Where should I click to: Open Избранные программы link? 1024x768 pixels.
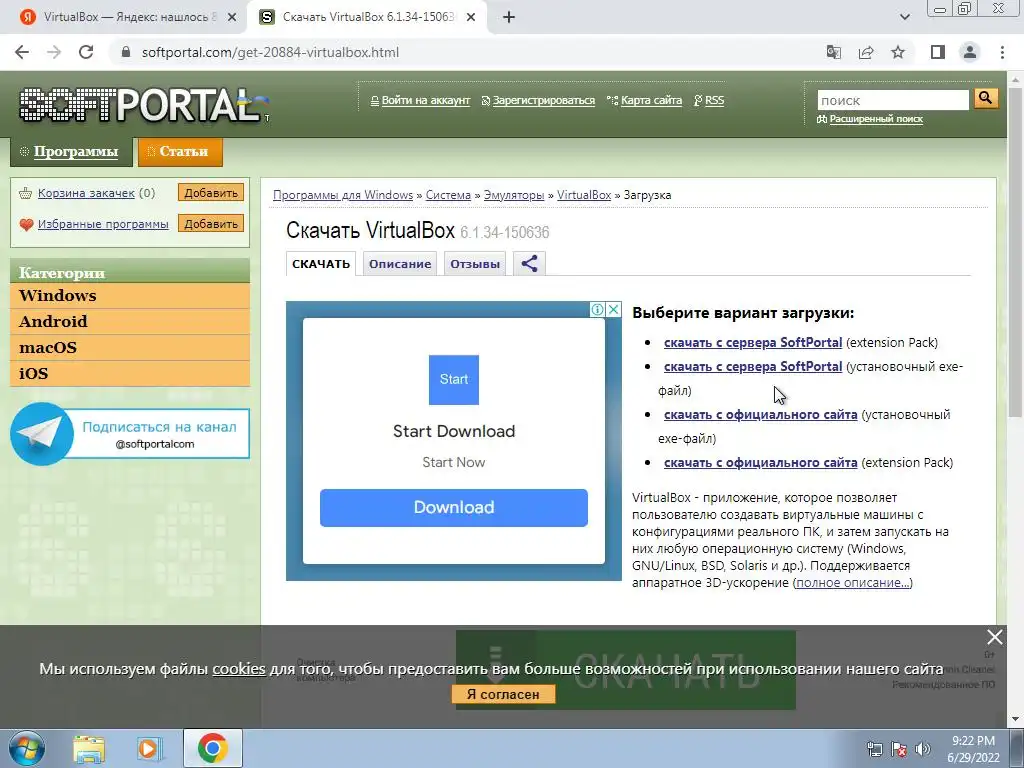coord(103,224)
